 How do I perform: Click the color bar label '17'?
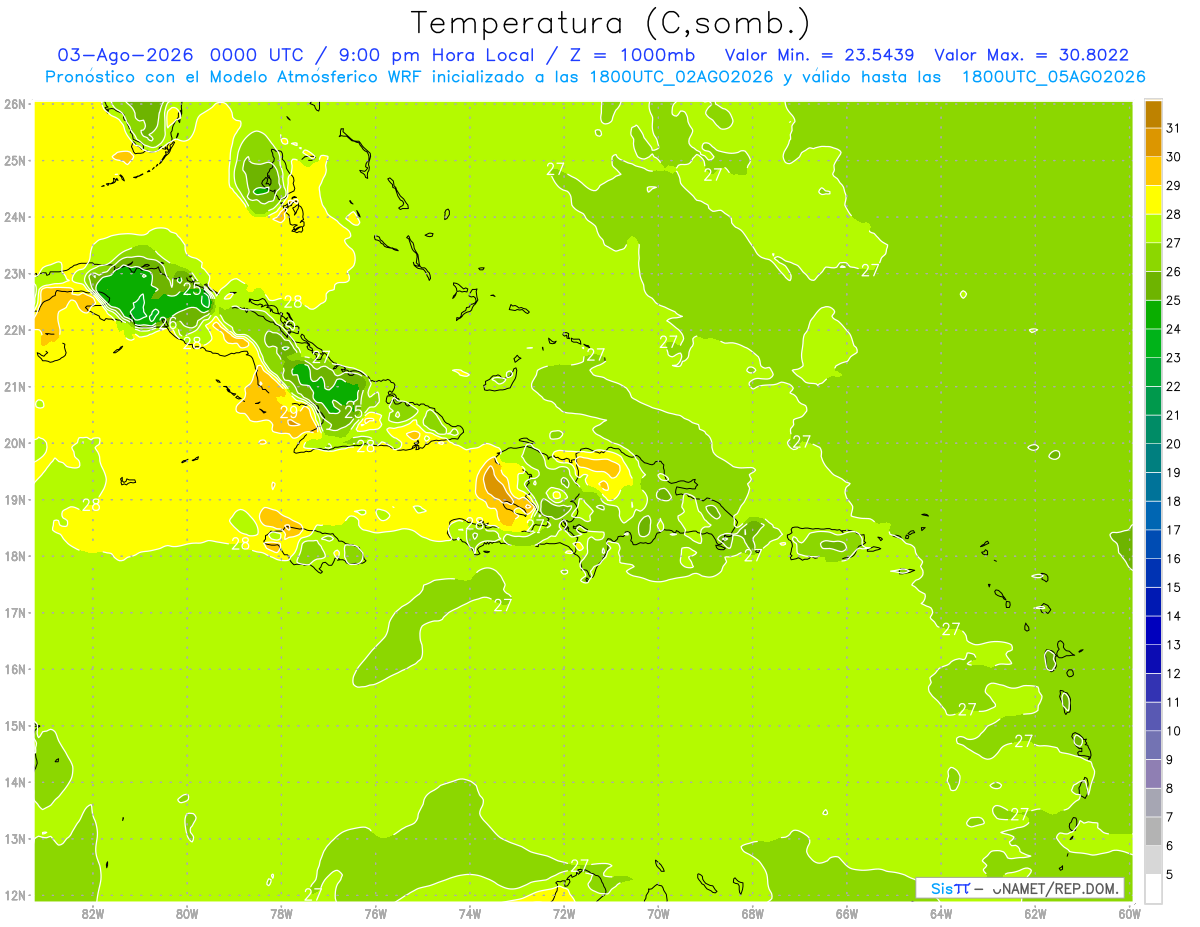point(1174,530)
